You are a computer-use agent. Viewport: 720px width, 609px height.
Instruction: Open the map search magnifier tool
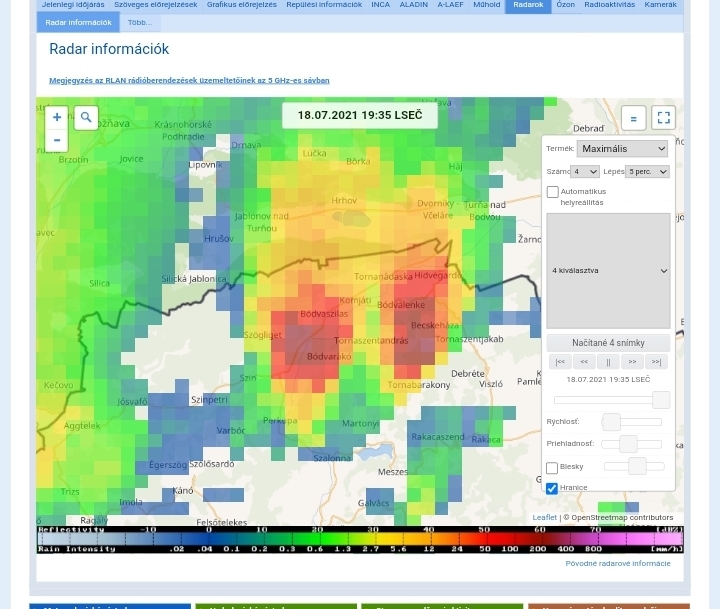click(x=86, y=118)
